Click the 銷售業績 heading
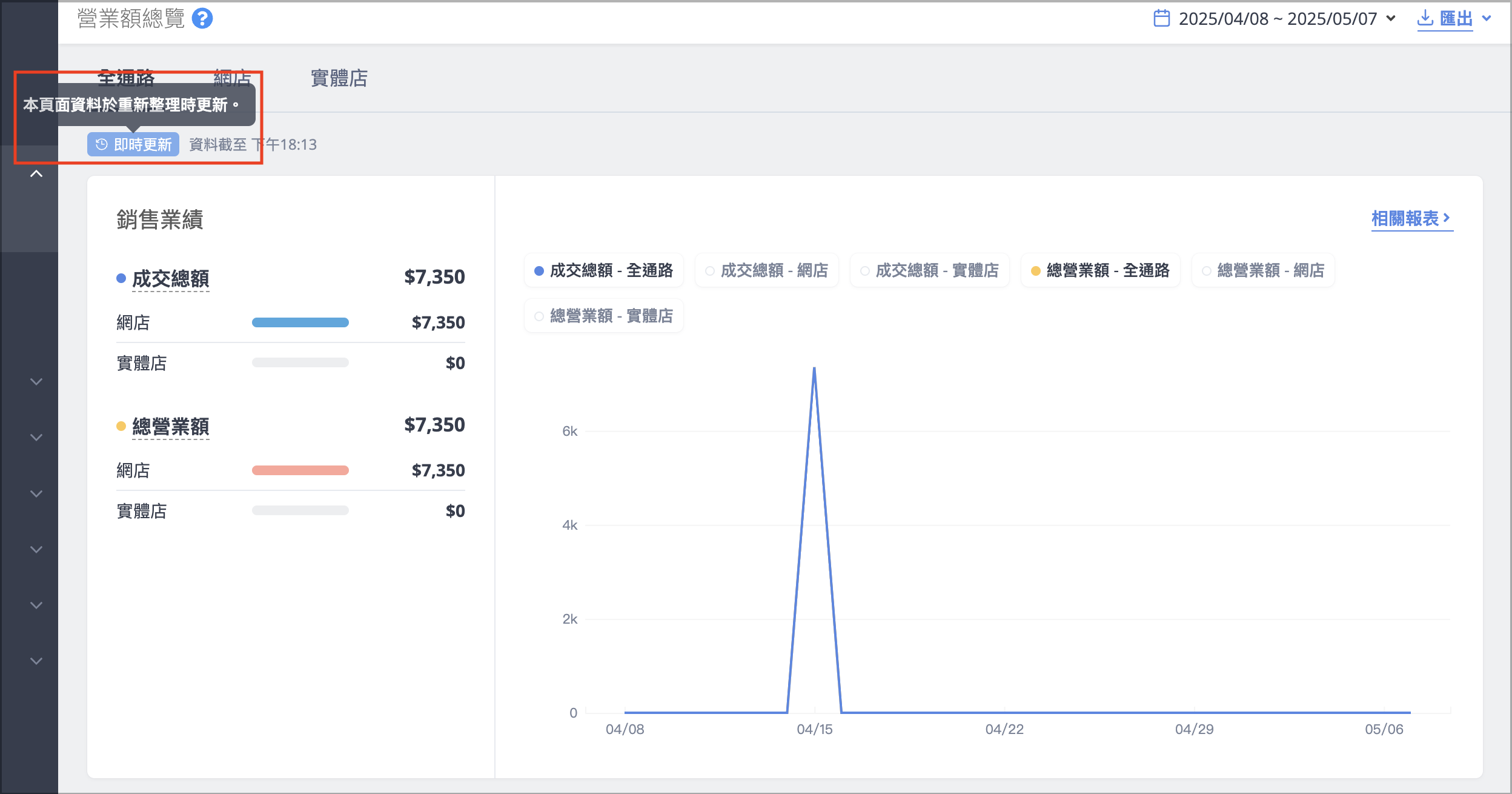The height and width of the screenshot is (794, 1512). (x=160, y=219)
